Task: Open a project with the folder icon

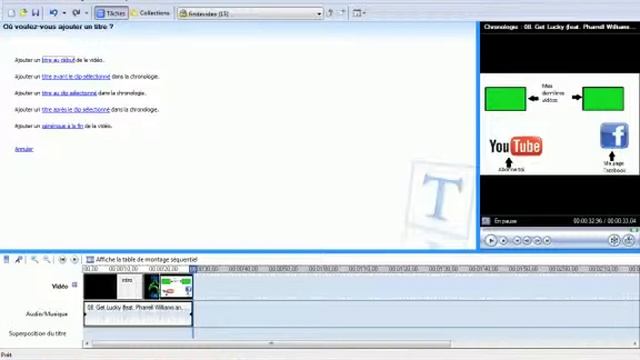Action: (23, 13)
